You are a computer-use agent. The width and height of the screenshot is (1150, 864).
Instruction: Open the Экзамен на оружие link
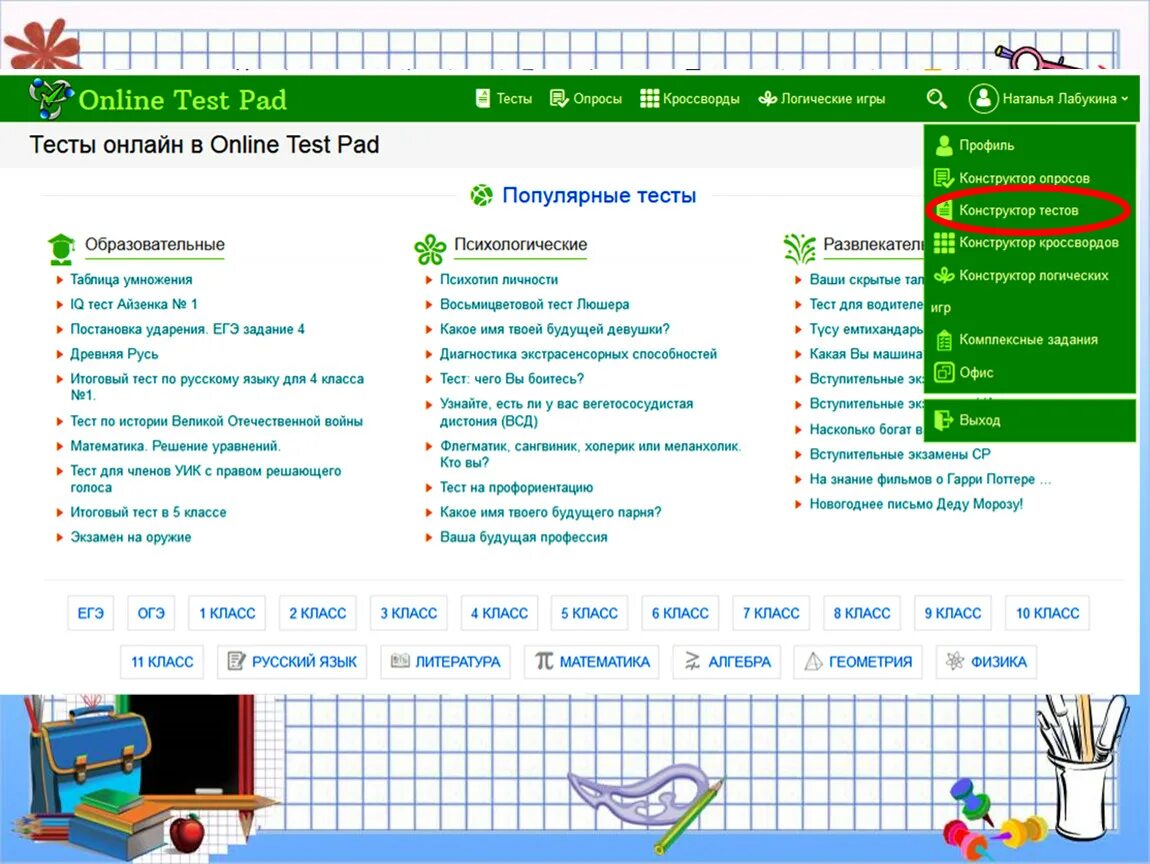coord(131,537)
